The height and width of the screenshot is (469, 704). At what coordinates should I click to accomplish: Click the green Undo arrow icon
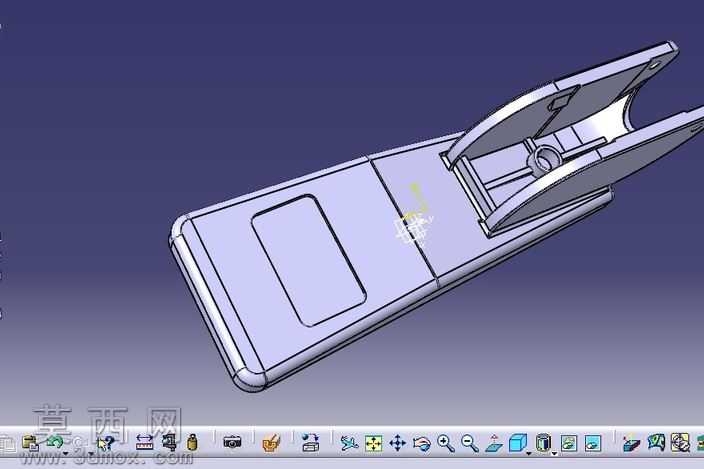(55, 442)
